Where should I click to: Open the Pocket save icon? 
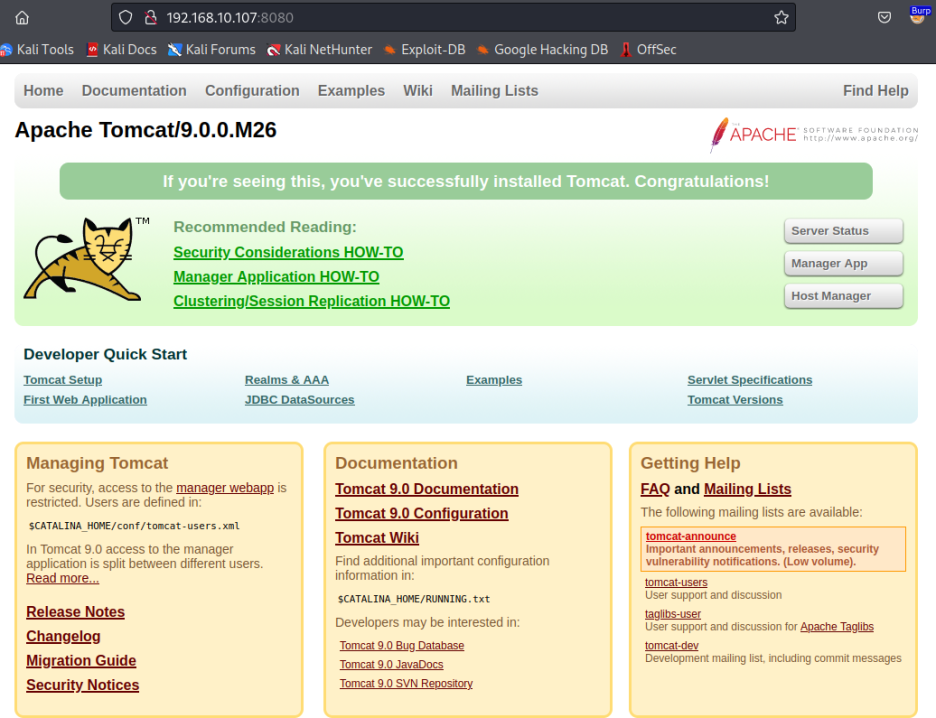tap(884, 18)
